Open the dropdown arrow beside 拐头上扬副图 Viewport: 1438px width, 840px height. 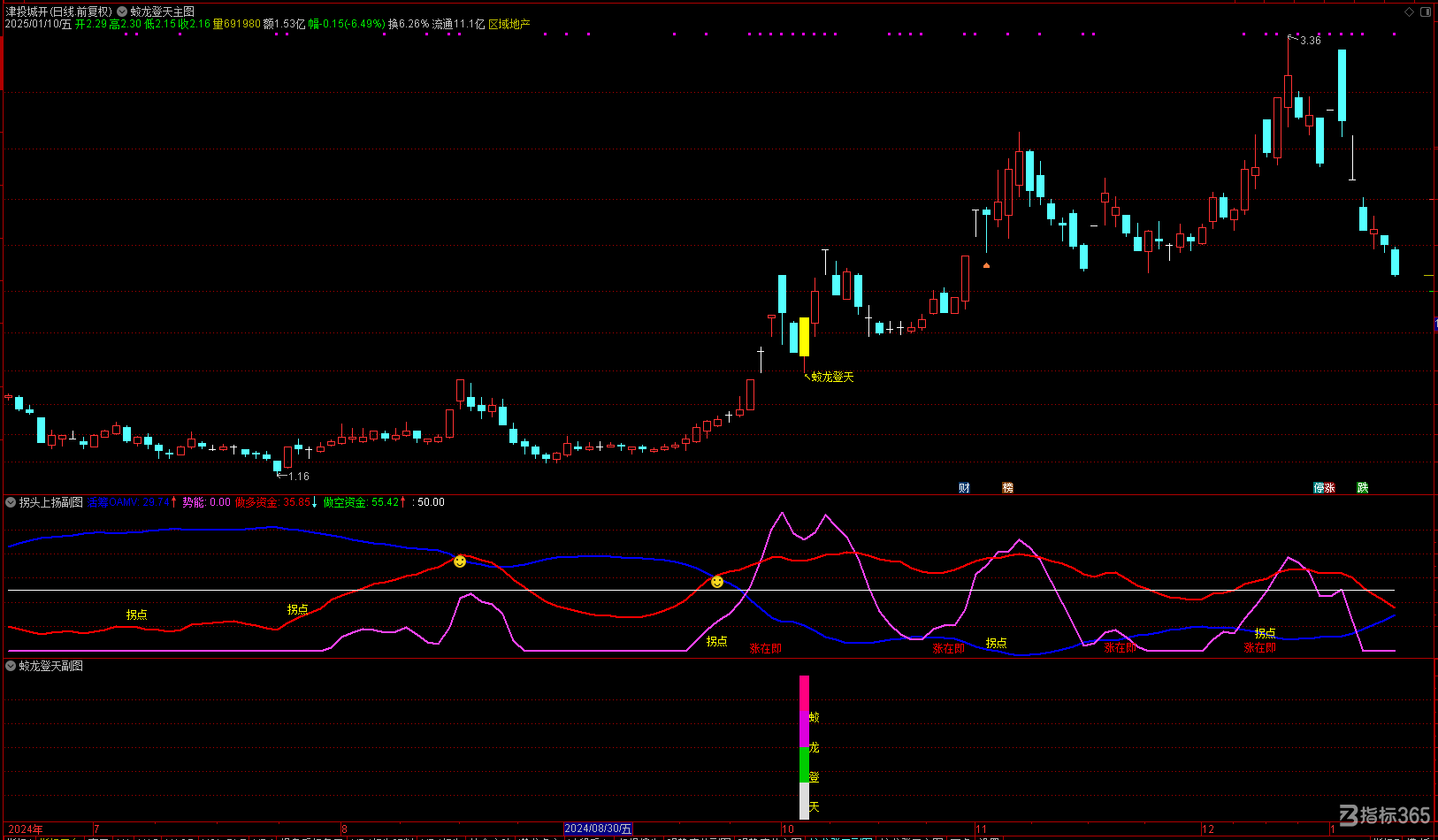pyautogui.click(x=11, y=502)
